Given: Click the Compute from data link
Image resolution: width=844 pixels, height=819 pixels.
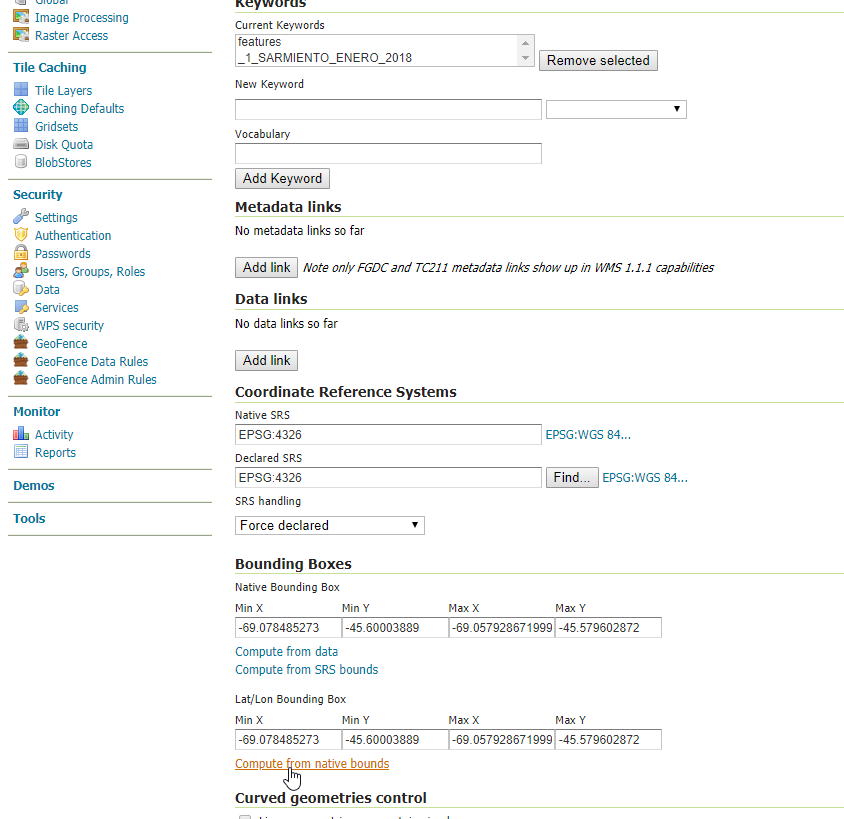Looking at the screenshot, I should click(286, 651).
